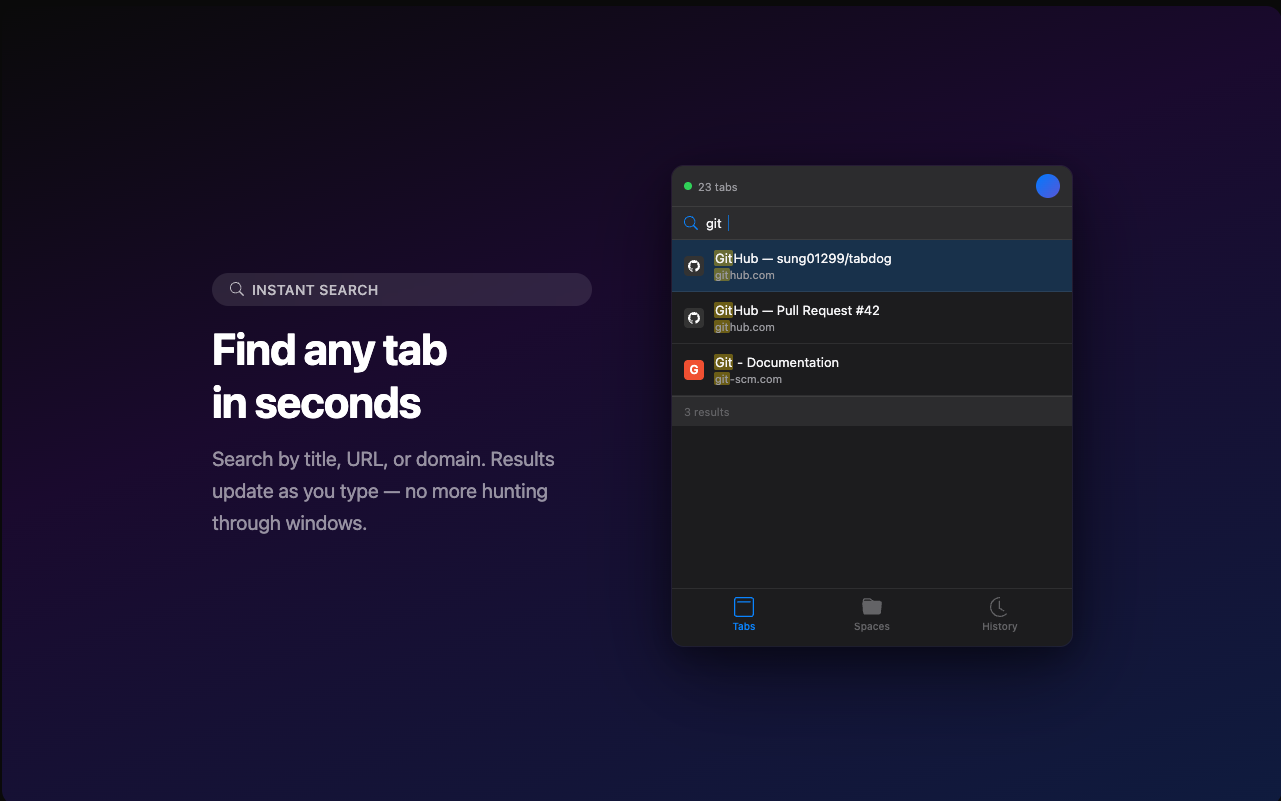
Task: Click the magnifier icon inside the INSTANT SEARCH pill
Action: point(237,289)
